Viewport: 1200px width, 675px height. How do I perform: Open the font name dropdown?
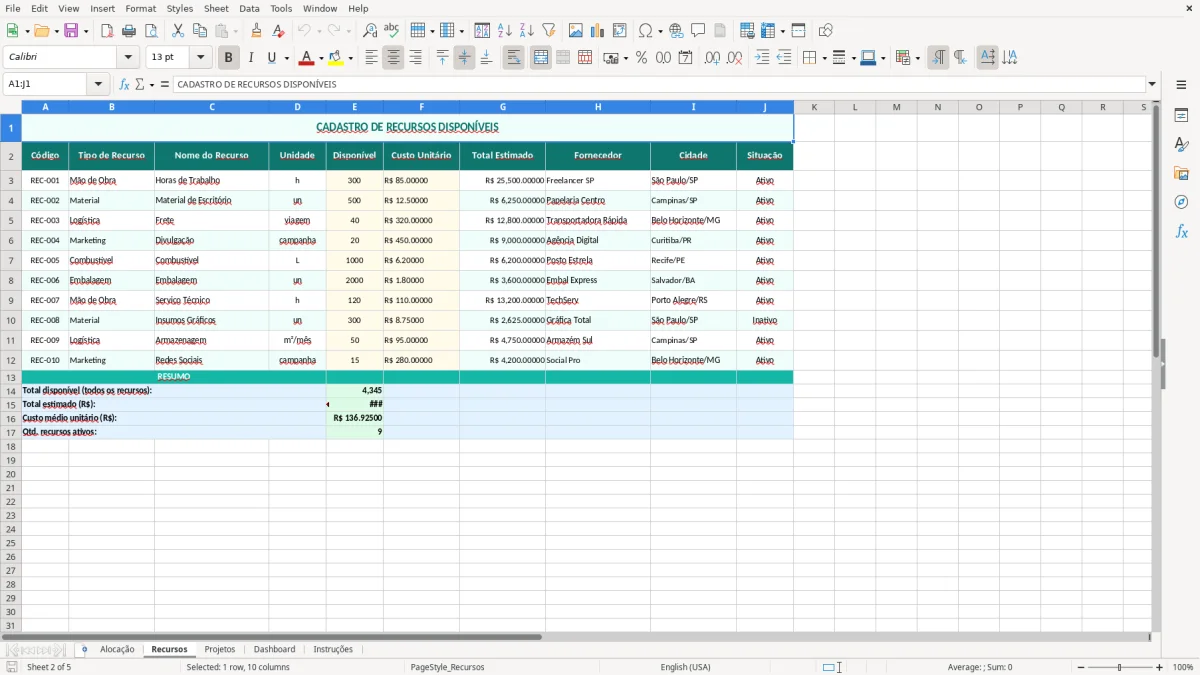click(x=128, y=58)
